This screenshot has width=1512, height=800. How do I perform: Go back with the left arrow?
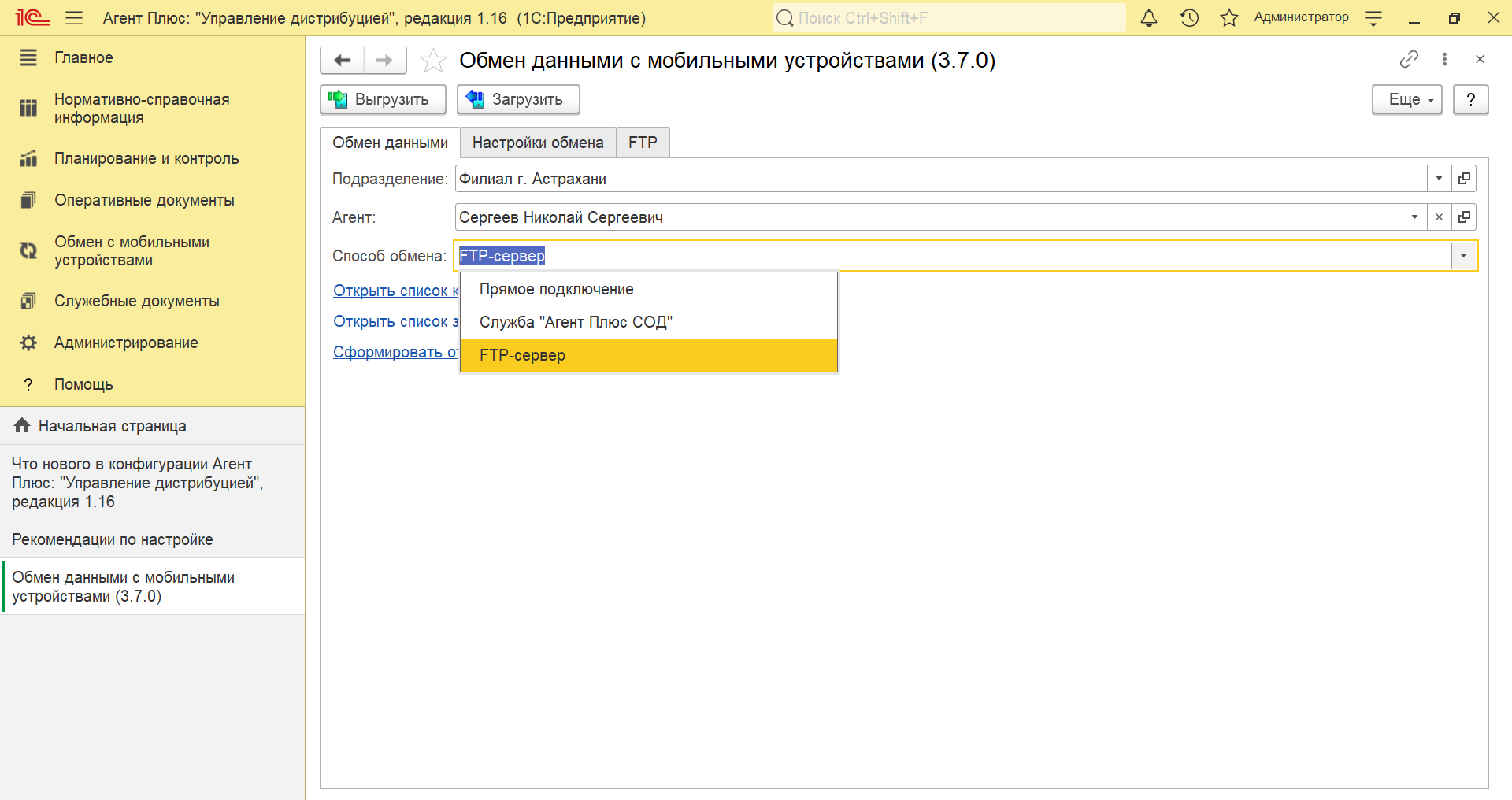[x=343, y=60]
